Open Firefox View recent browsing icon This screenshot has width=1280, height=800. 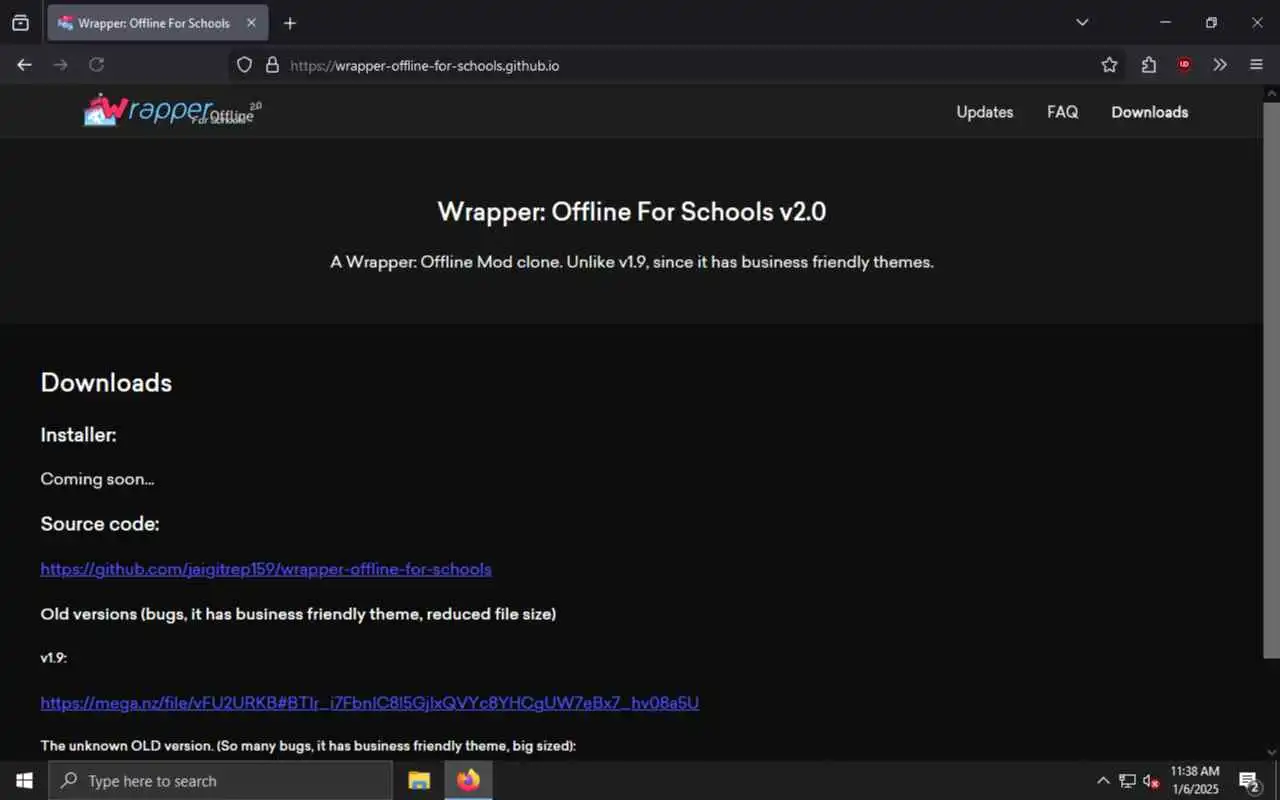click(20, 23)
